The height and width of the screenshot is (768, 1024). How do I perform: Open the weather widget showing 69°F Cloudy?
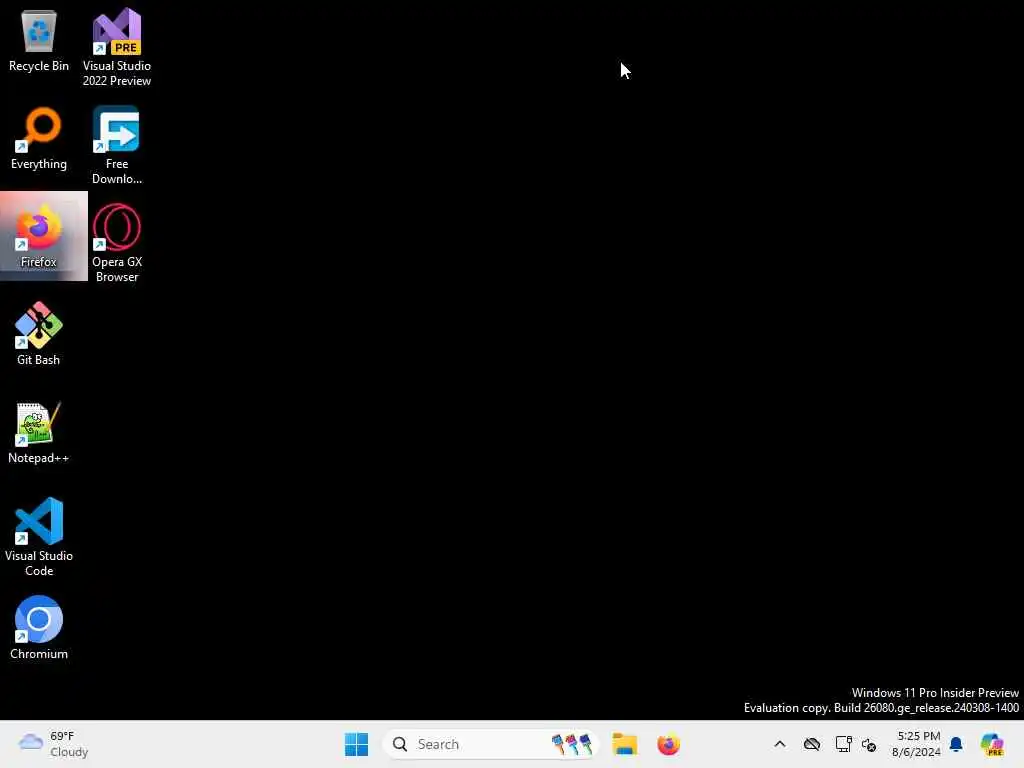[x=54, y=744]
